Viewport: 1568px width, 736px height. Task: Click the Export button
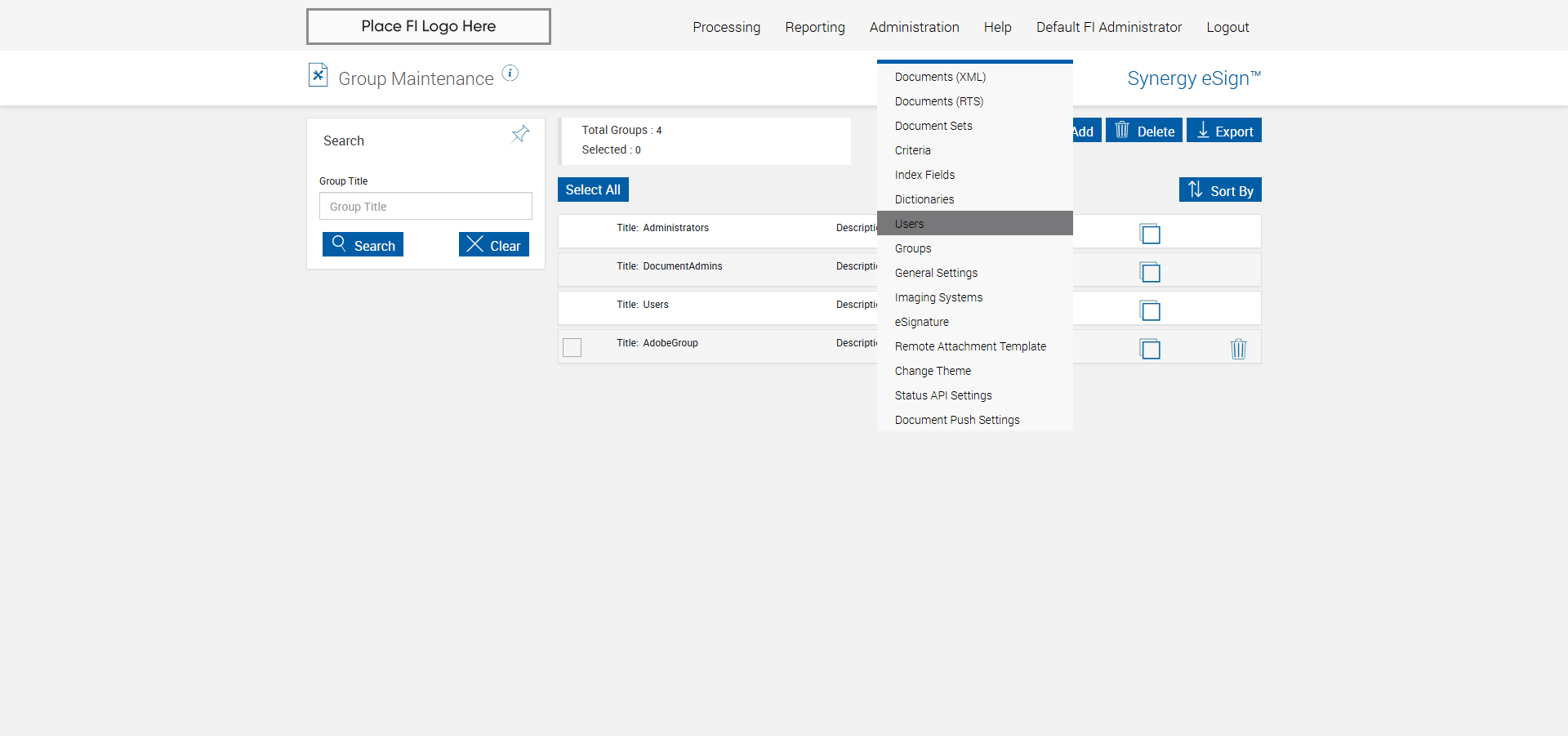[1223, 131]
